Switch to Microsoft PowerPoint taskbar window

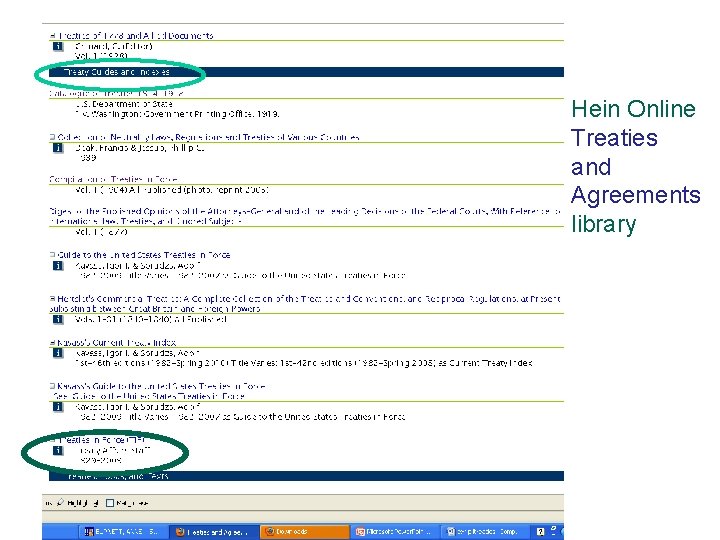pos(393,532)
